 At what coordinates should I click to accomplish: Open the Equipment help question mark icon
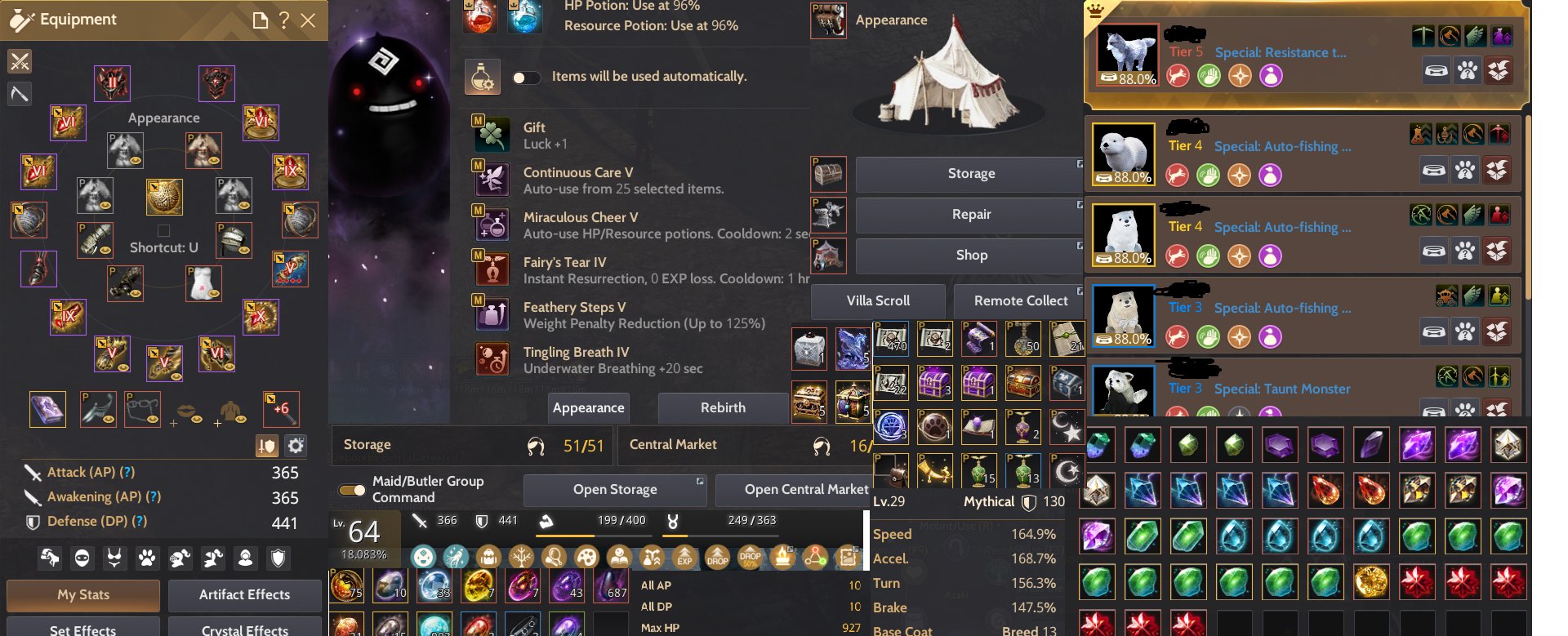[x=284, y=20]
